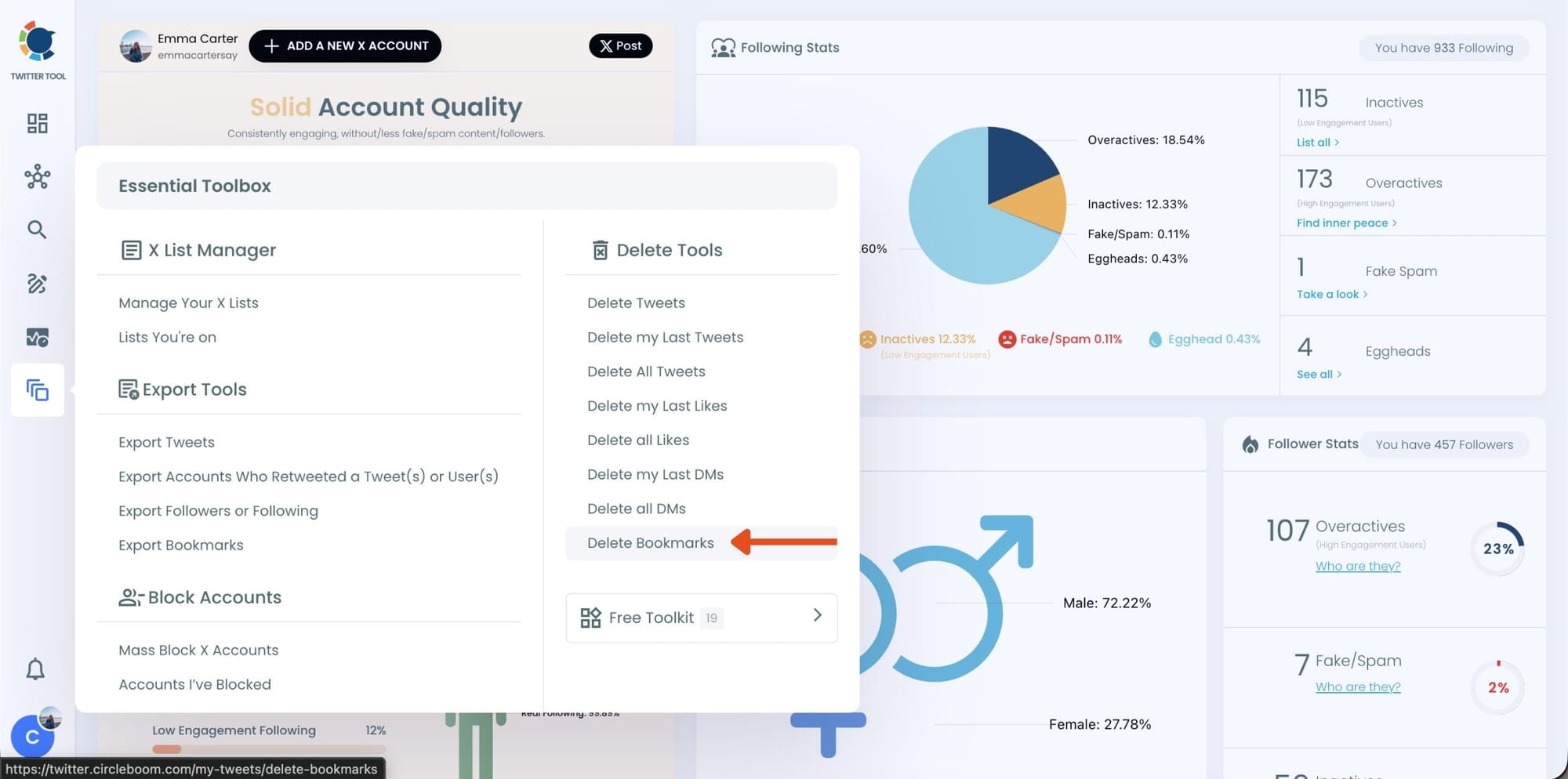Choose Export Followers or Following
Image resolution: width=1568 pixels, height=779 pixels.
pos(218,511)
